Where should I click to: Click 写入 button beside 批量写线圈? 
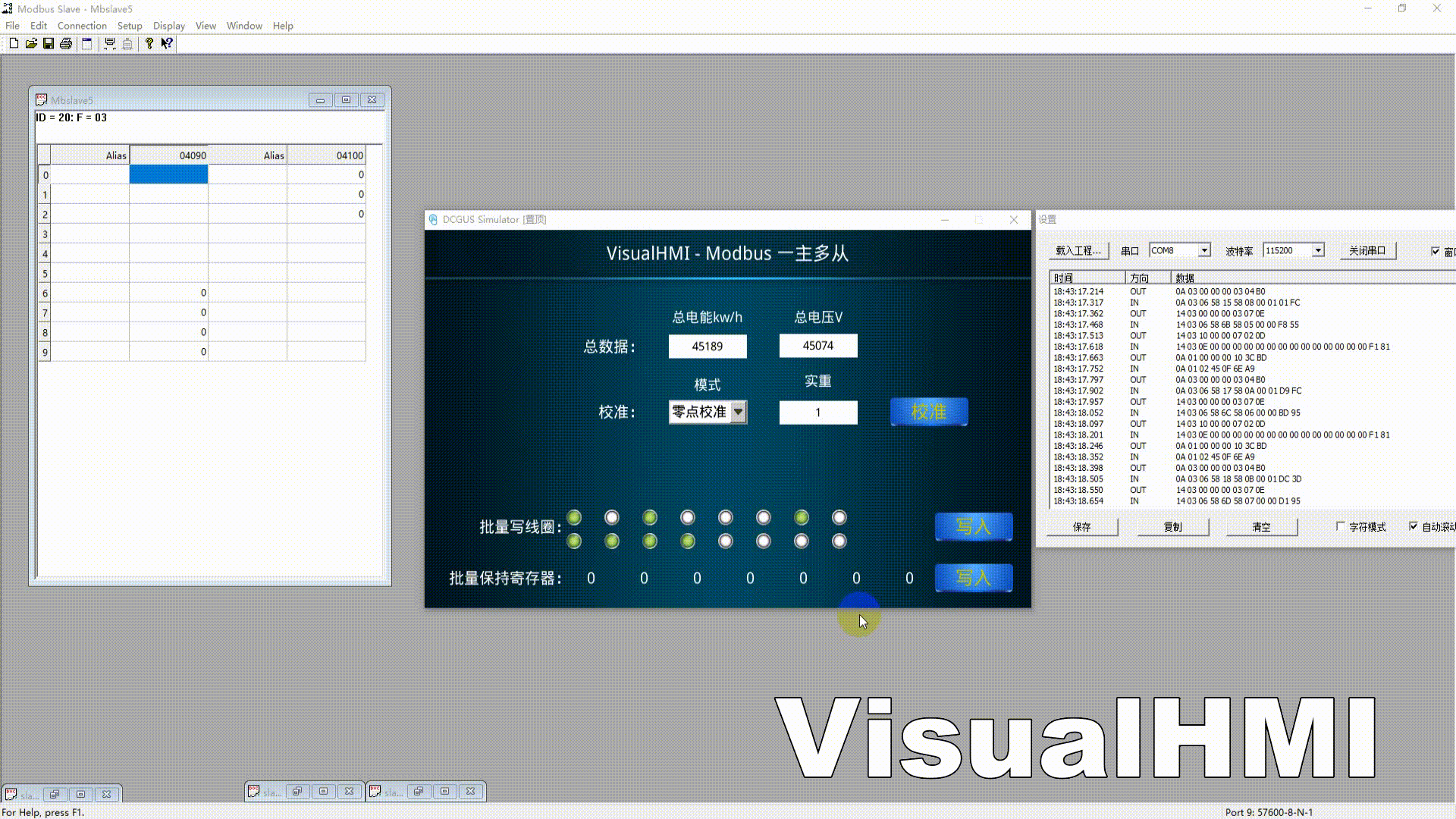click(973, 526)
